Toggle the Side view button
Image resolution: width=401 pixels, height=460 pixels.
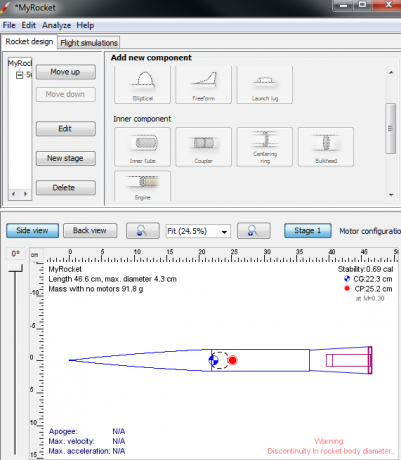click(32, 231)
